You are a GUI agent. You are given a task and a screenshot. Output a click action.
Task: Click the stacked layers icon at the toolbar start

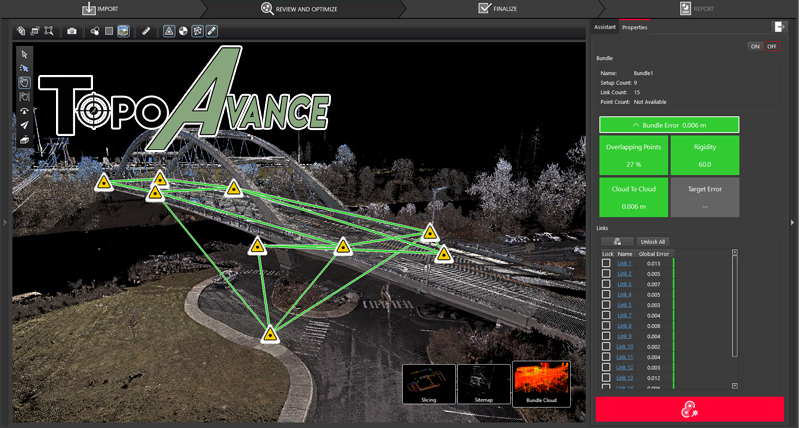21,31
